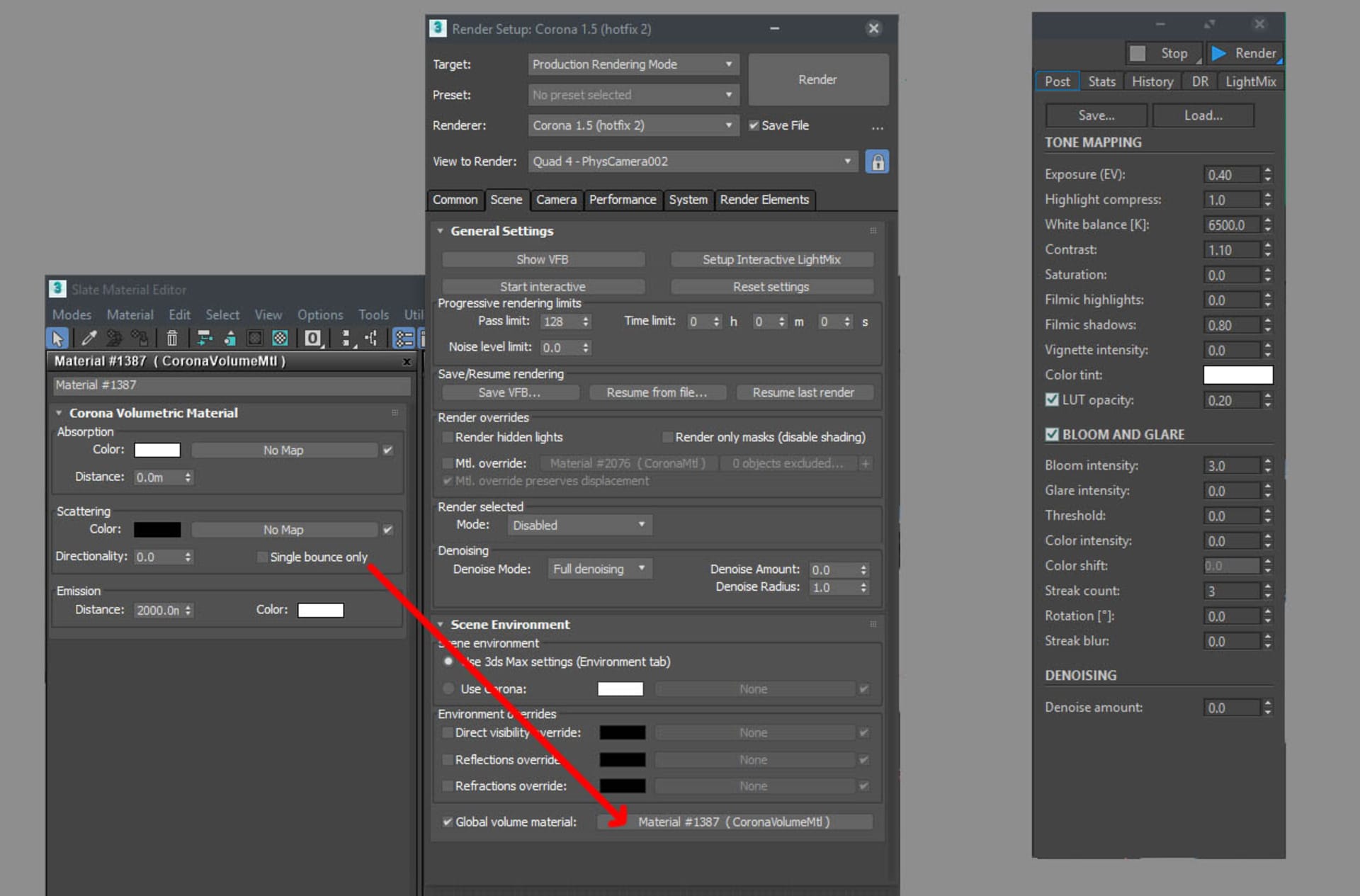Viewport: 1360px width, 896px height.
Task: Toggle Show Background in Preview checker icon
Action: point(280,339)
